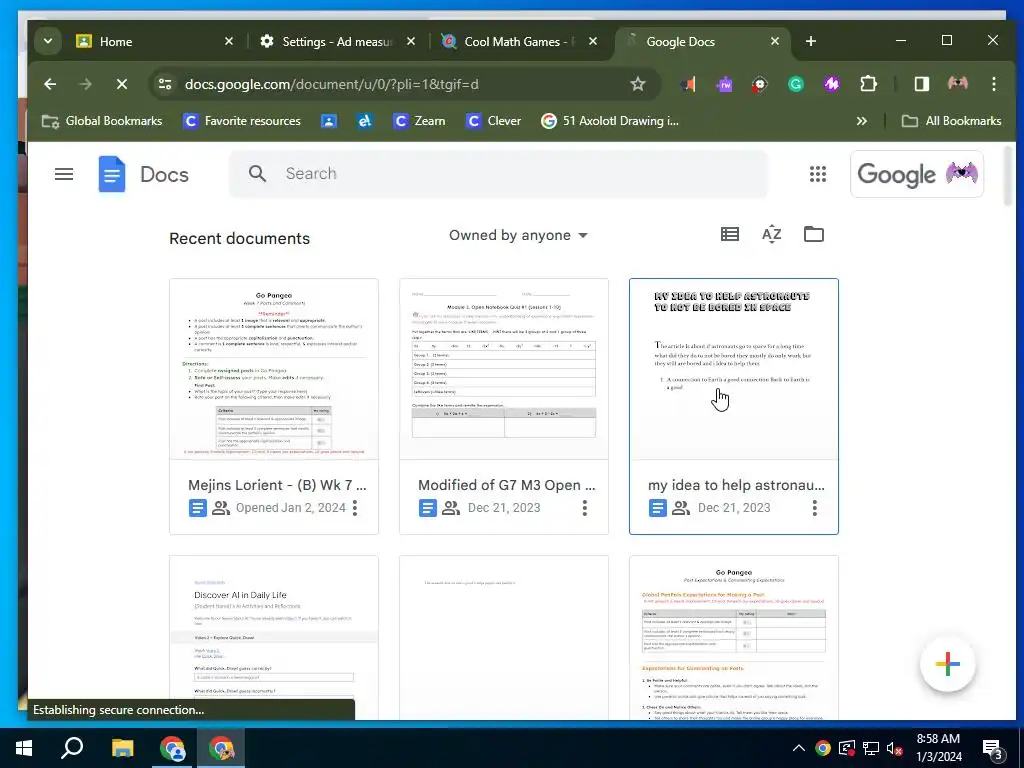Open the Mejins Lorient document thumbnail
This screenshot has width=1024, height=768.
click(274, 369)
